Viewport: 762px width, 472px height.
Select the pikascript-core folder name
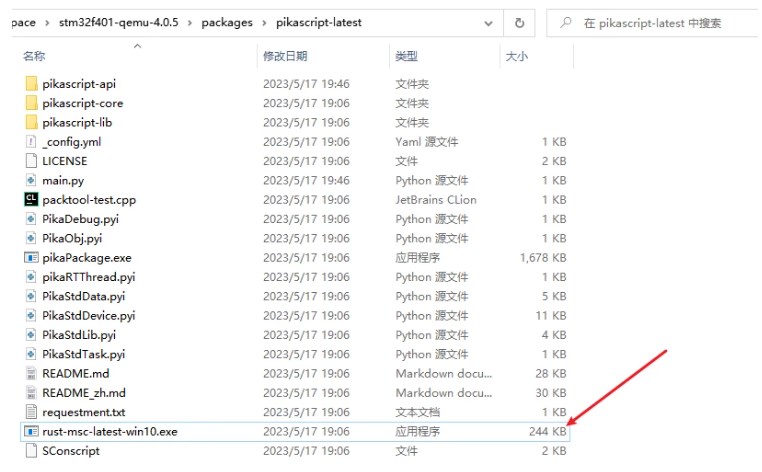coord(83,103)
